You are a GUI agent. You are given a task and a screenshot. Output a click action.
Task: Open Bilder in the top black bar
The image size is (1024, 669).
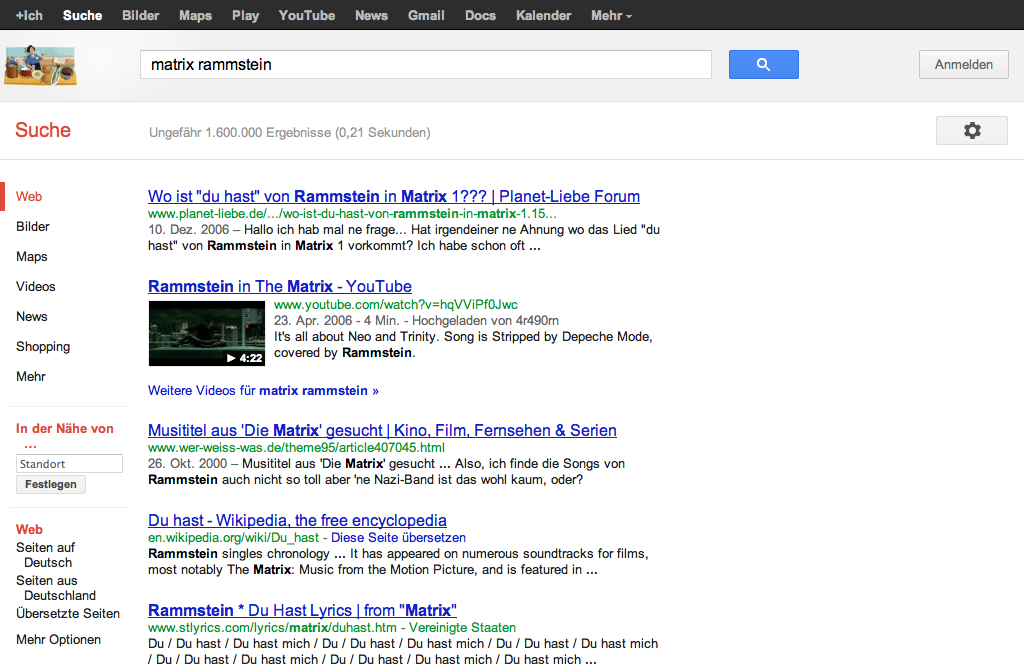click(x=140, y=15)
